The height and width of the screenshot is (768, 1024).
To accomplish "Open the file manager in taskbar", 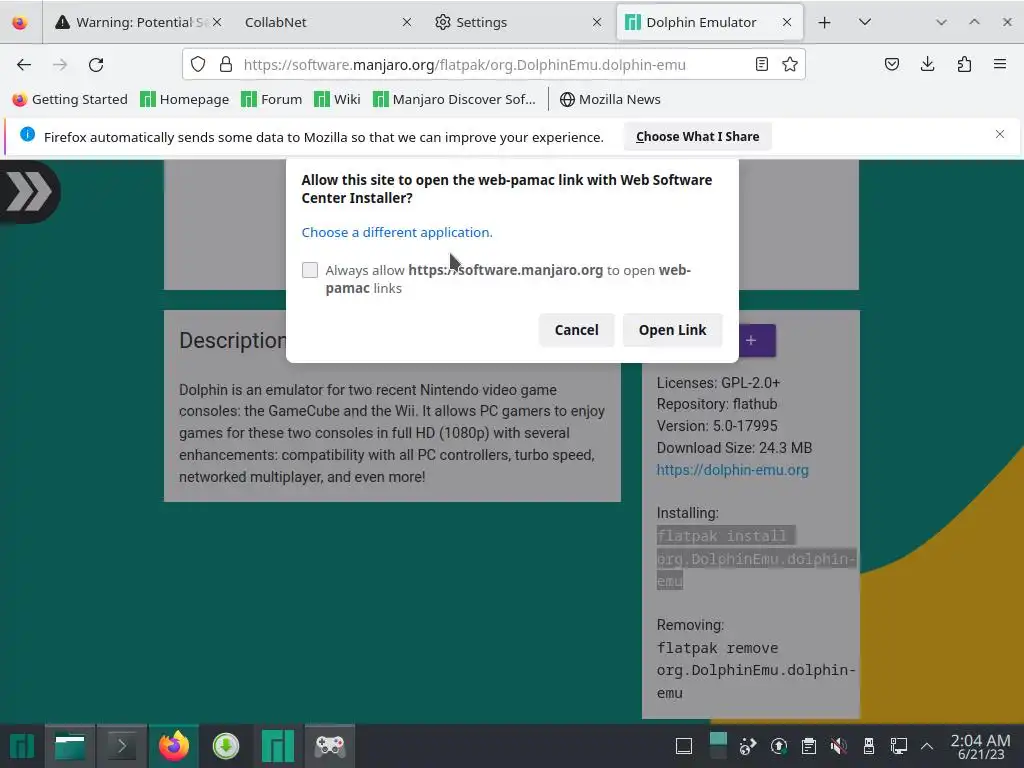I will point(70,746).
